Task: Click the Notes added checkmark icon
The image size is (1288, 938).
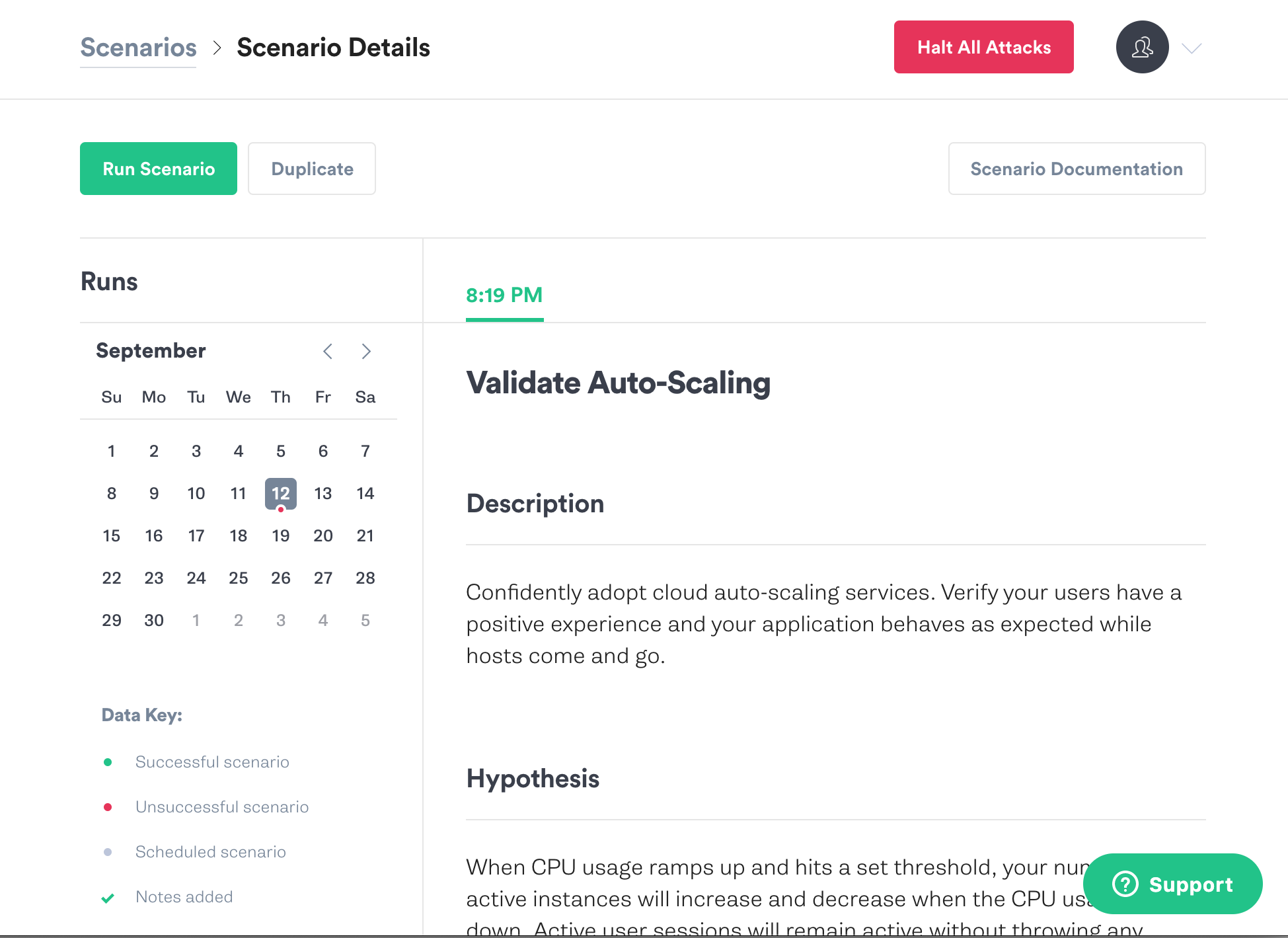Action: point(108,898)
